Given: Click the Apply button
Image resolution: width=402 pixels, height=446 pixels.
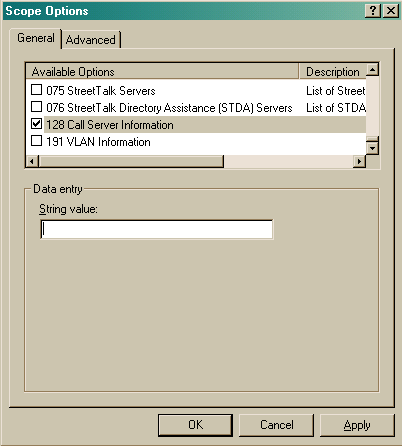Looking at the screenshot, I should (x=357, y=425).
